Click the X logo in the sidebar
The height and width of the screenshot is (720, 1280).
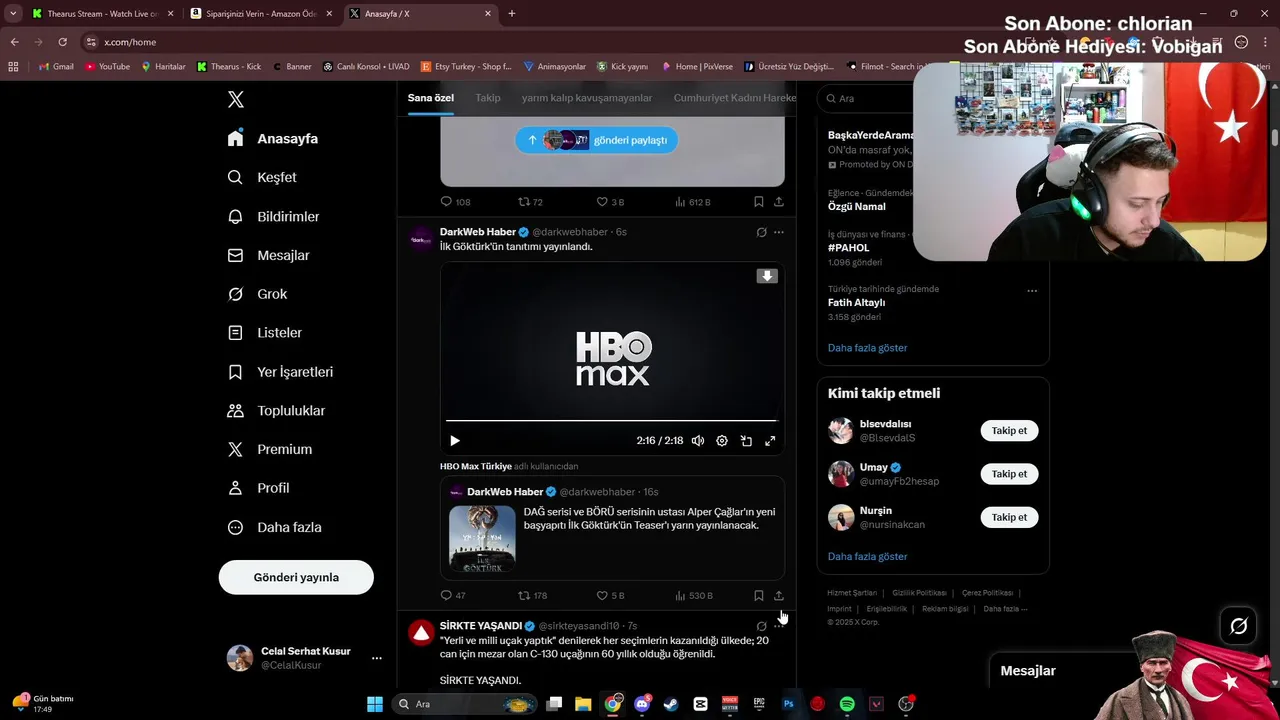(236, 99)
